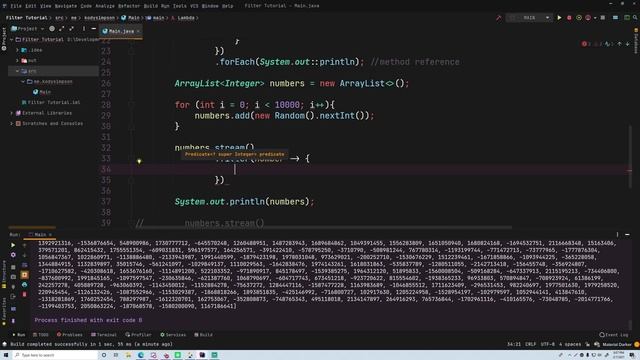Open the Event Log
640x360 pixels.
point(614,335)
